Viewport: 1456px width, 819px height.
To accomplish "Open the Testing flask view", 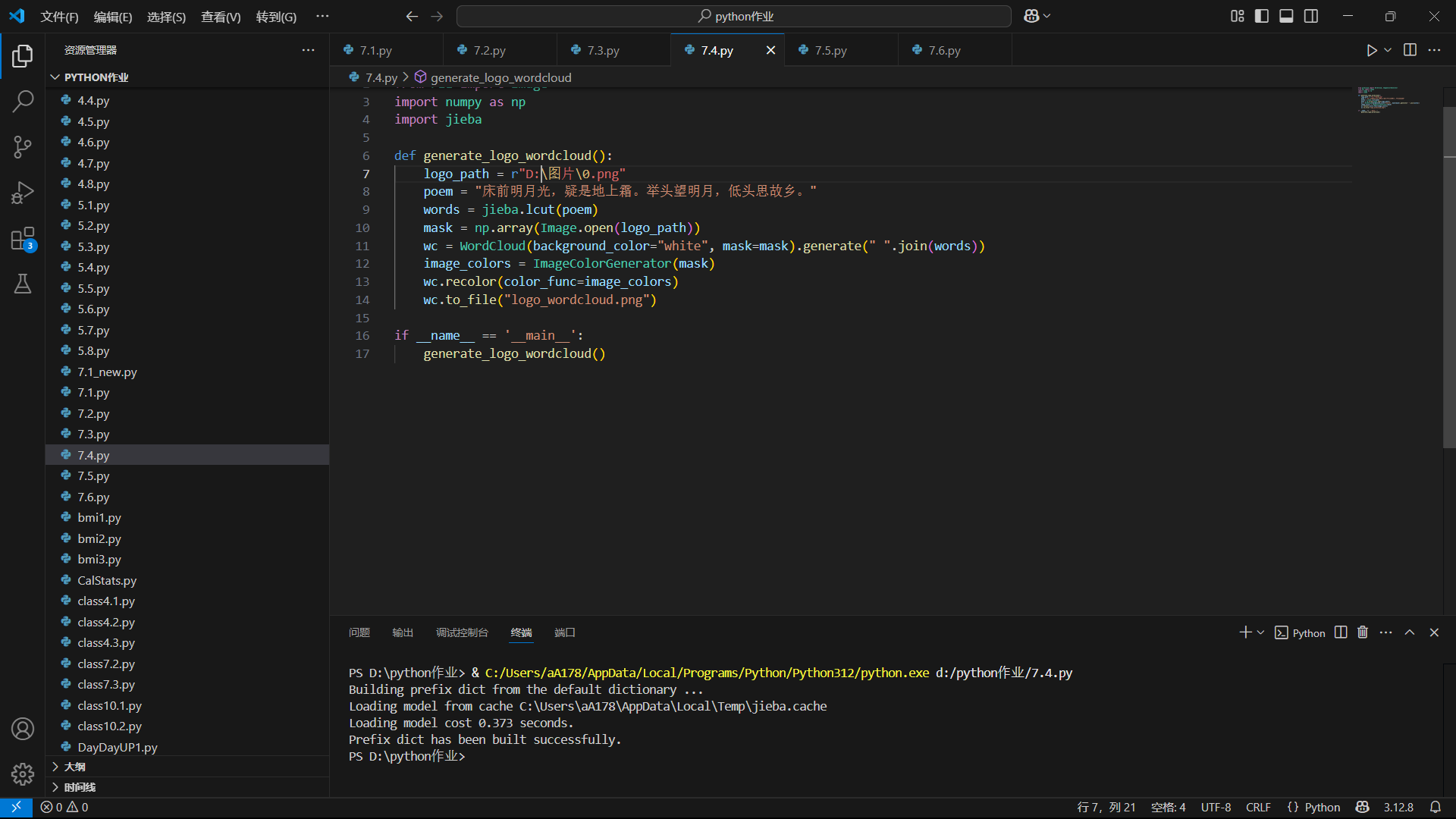I will point(23,284).
